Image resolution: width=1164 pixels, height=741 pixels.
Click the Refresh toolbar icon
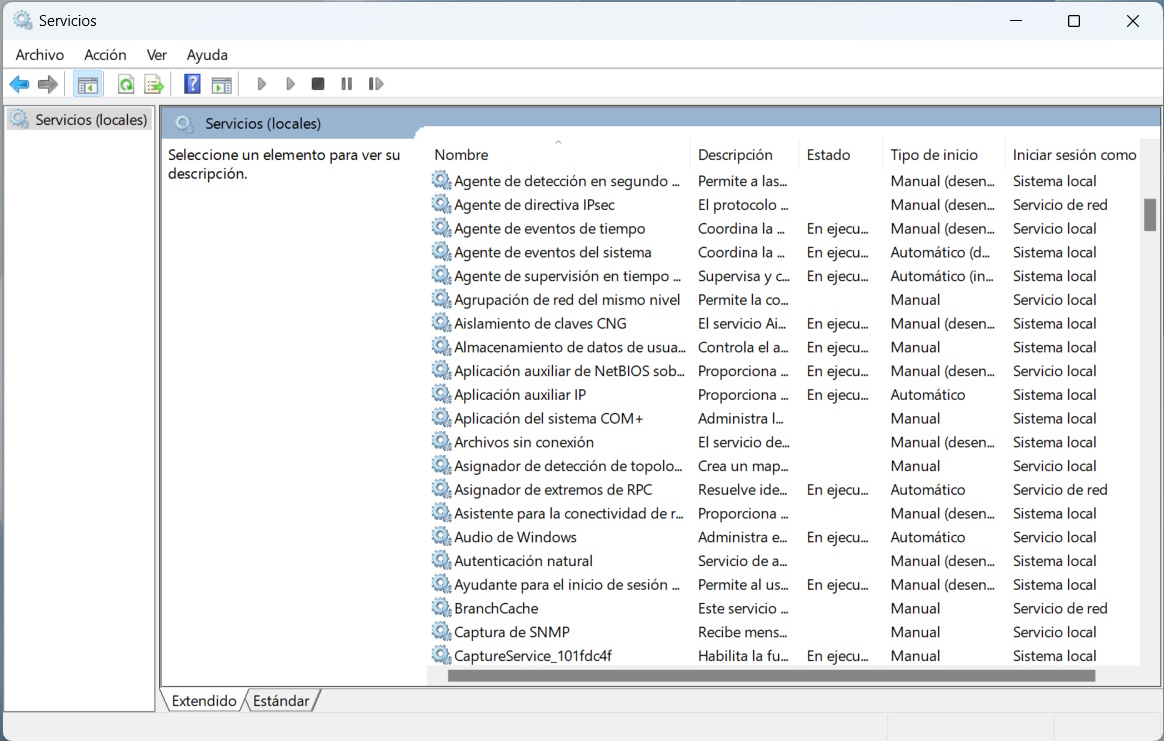(x=126, y=85)
